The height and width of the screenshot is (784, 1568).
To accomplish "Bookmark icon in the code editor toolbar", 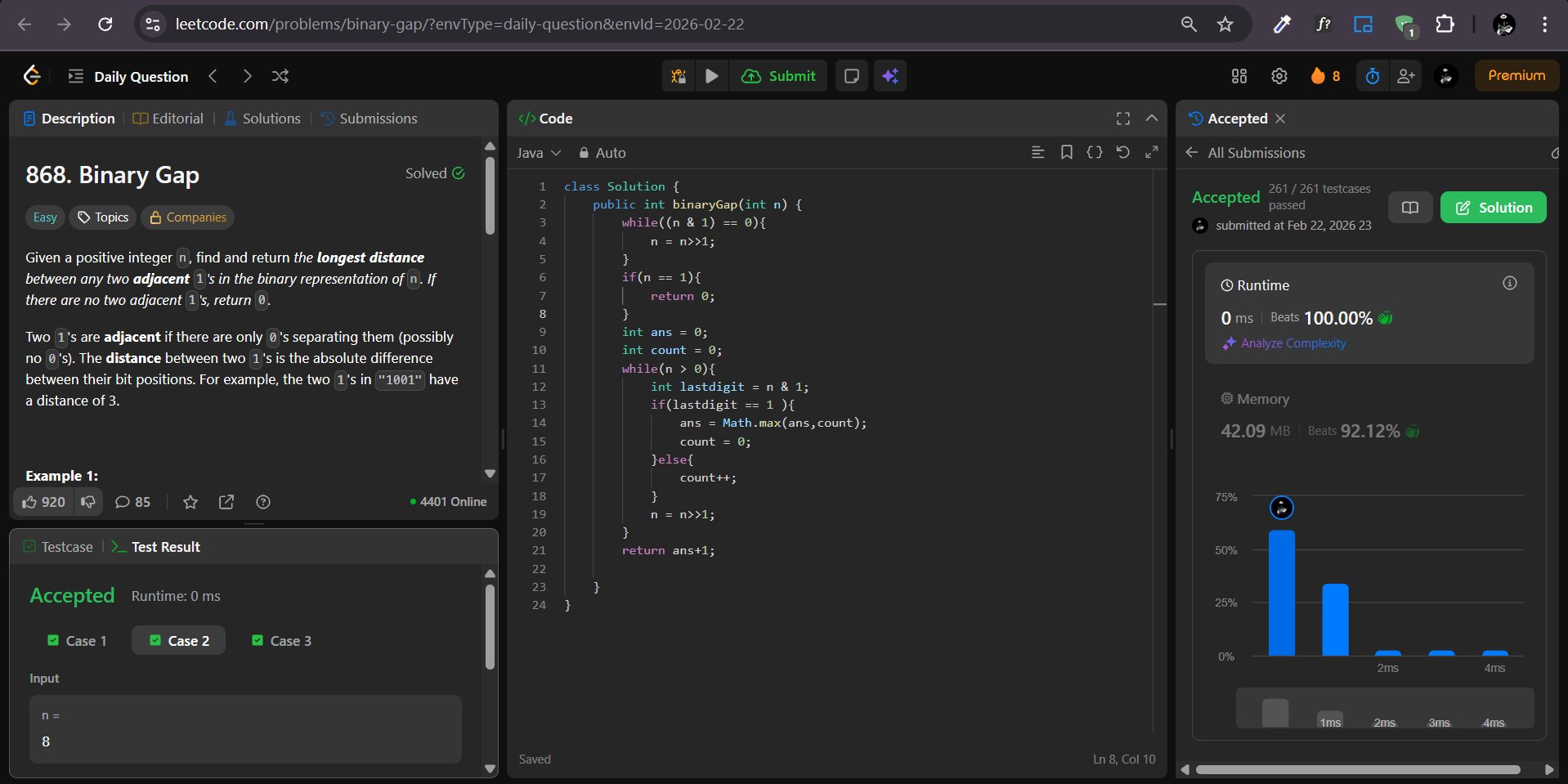I will [1066, 152].
